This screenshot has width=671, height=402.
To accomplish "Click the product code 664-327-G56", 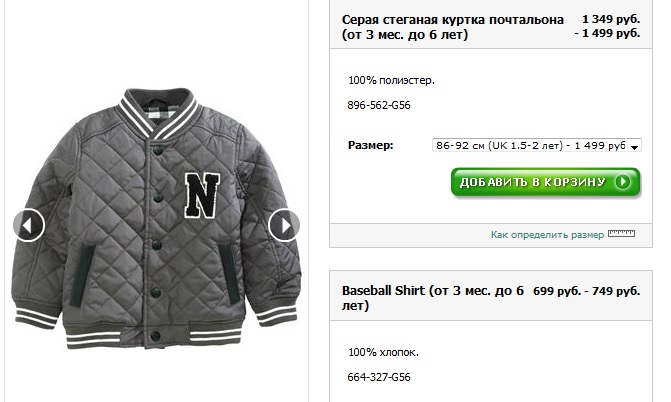I will point(380,377).
